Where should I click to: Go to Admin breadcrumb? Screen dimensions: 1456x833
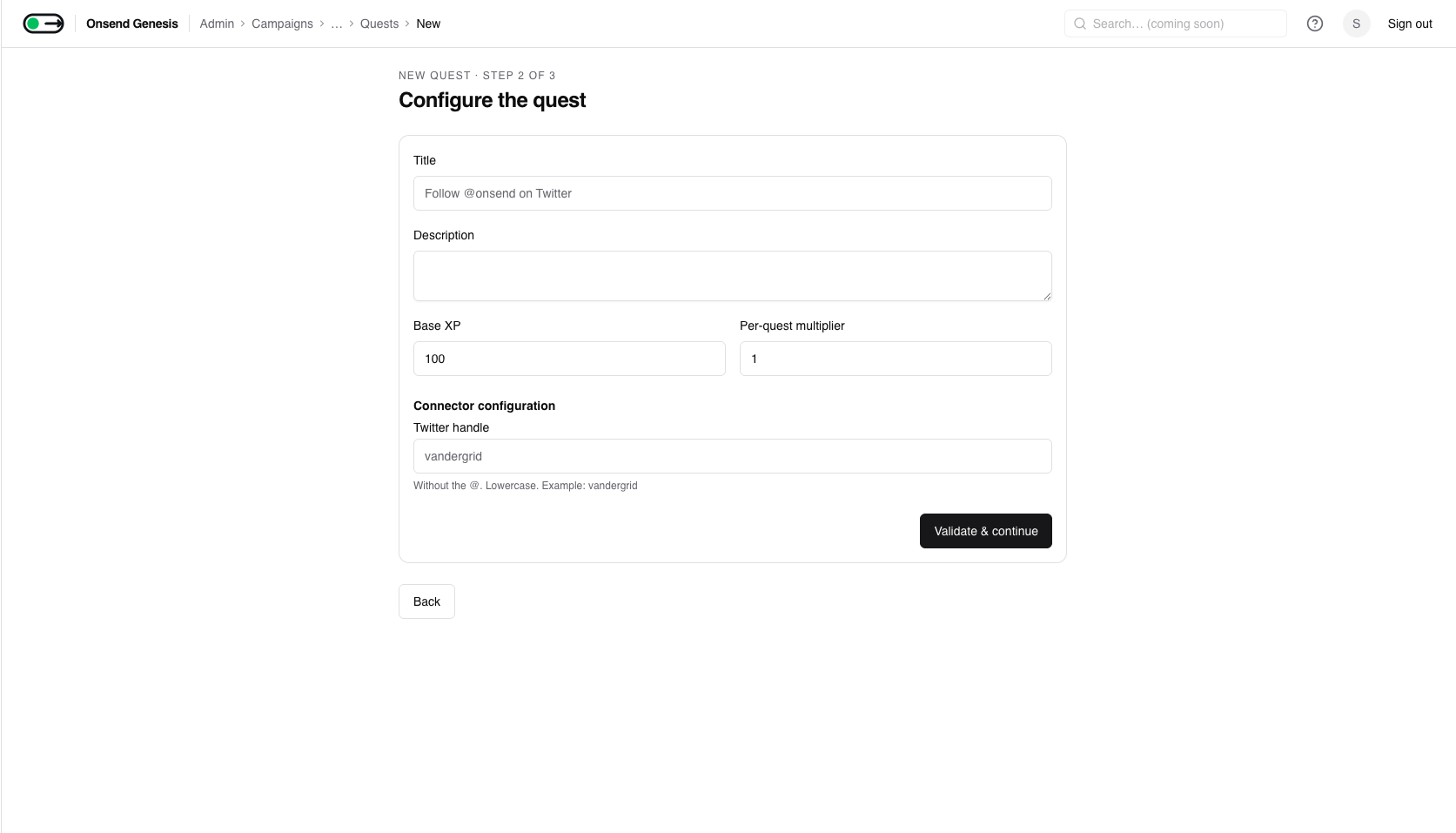click(x=217, y=24)
